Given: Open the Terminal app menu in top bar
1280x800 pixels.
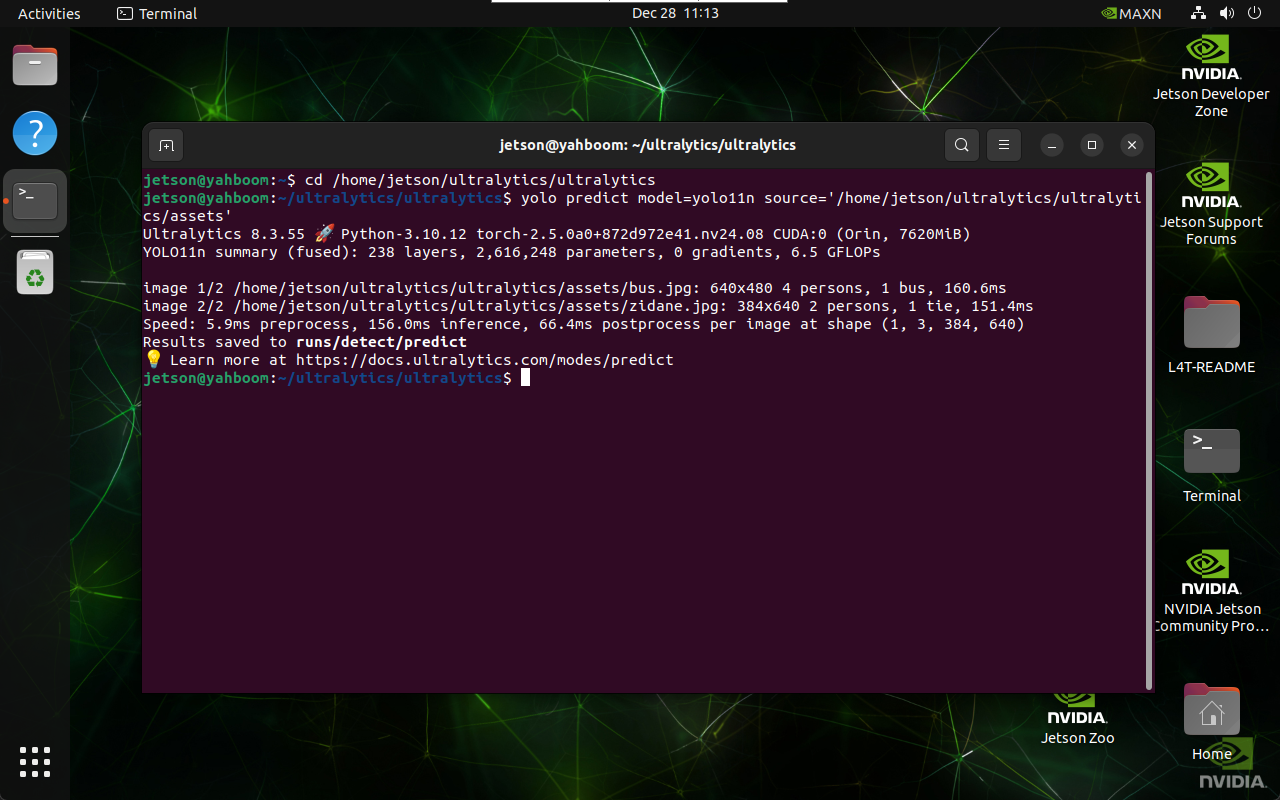Looking at the screenshot, I should pos(157,13).
